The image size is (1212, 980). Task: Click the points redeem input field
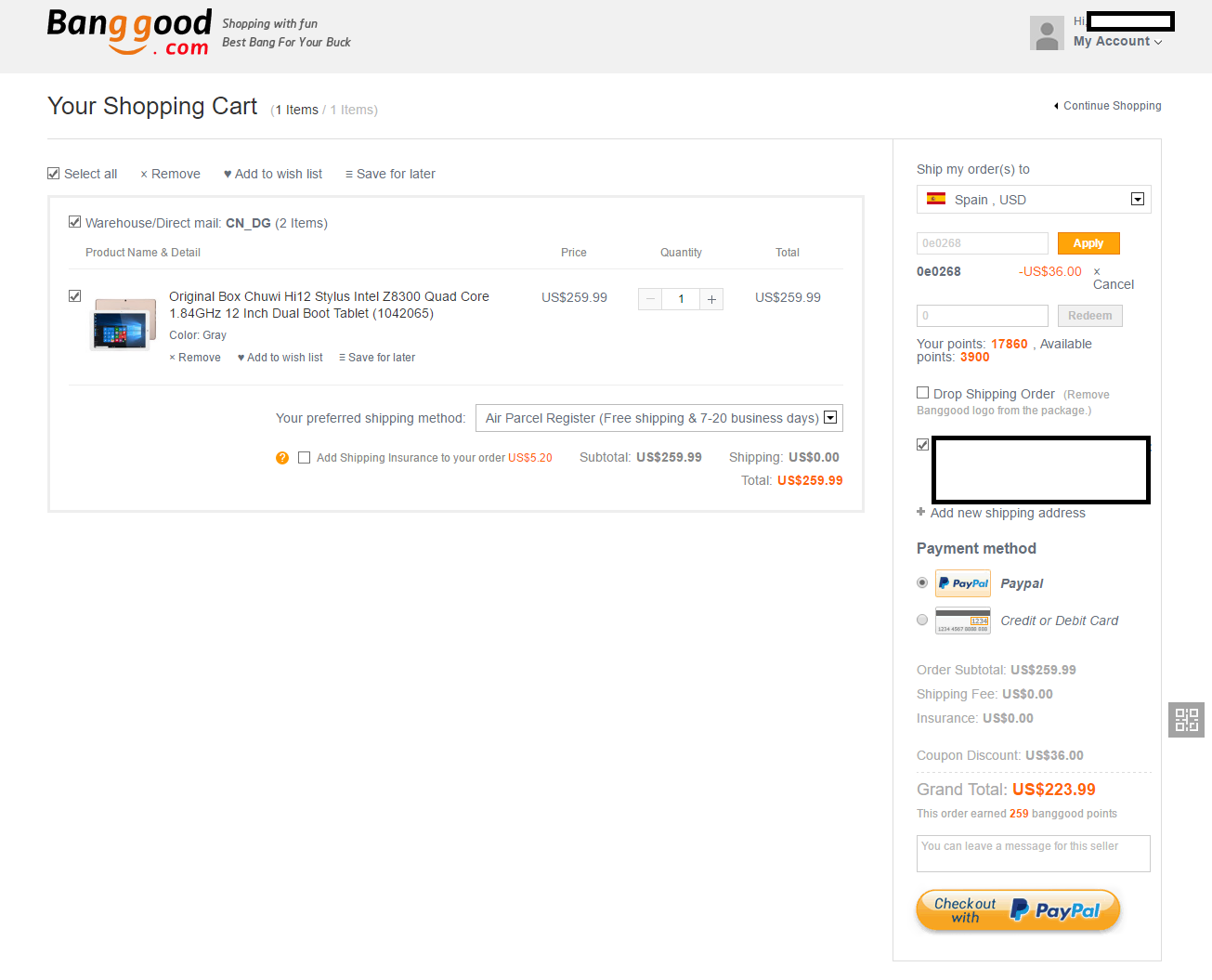tap(983, 316)
